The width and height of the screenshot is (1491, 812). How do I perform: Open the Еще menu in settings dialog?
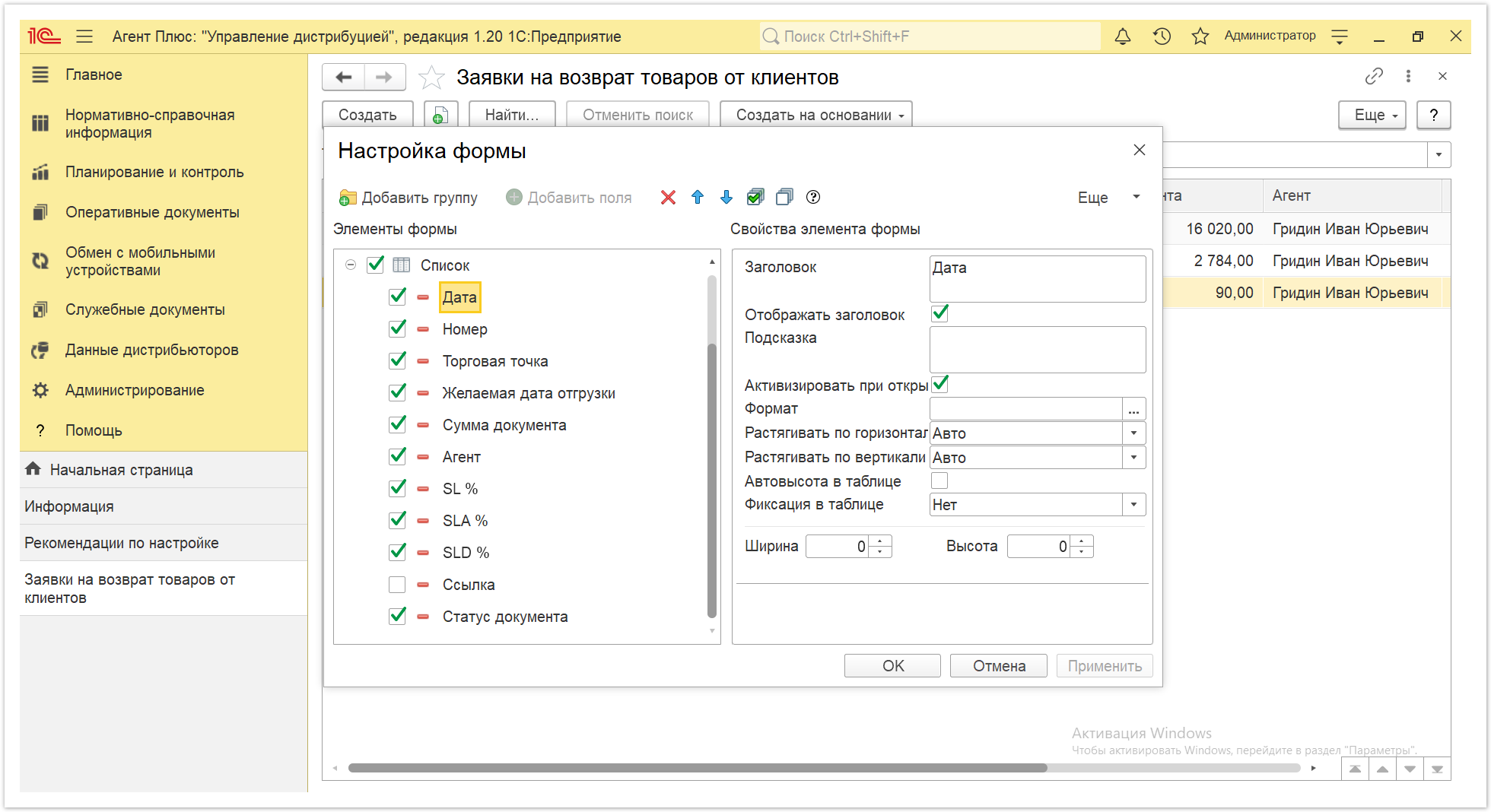[x=1108, y=198]
